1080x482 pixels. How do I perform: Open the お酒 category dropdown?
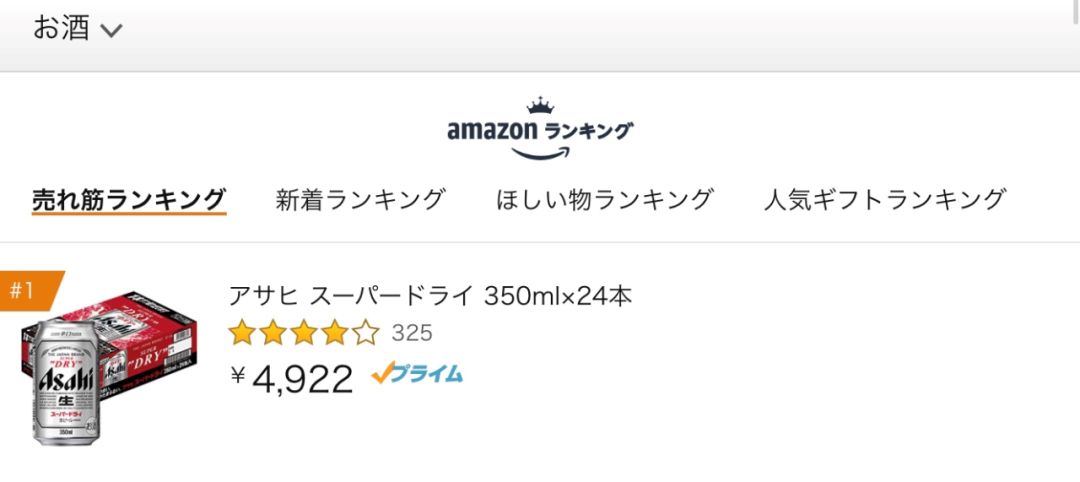coord(77,29)
